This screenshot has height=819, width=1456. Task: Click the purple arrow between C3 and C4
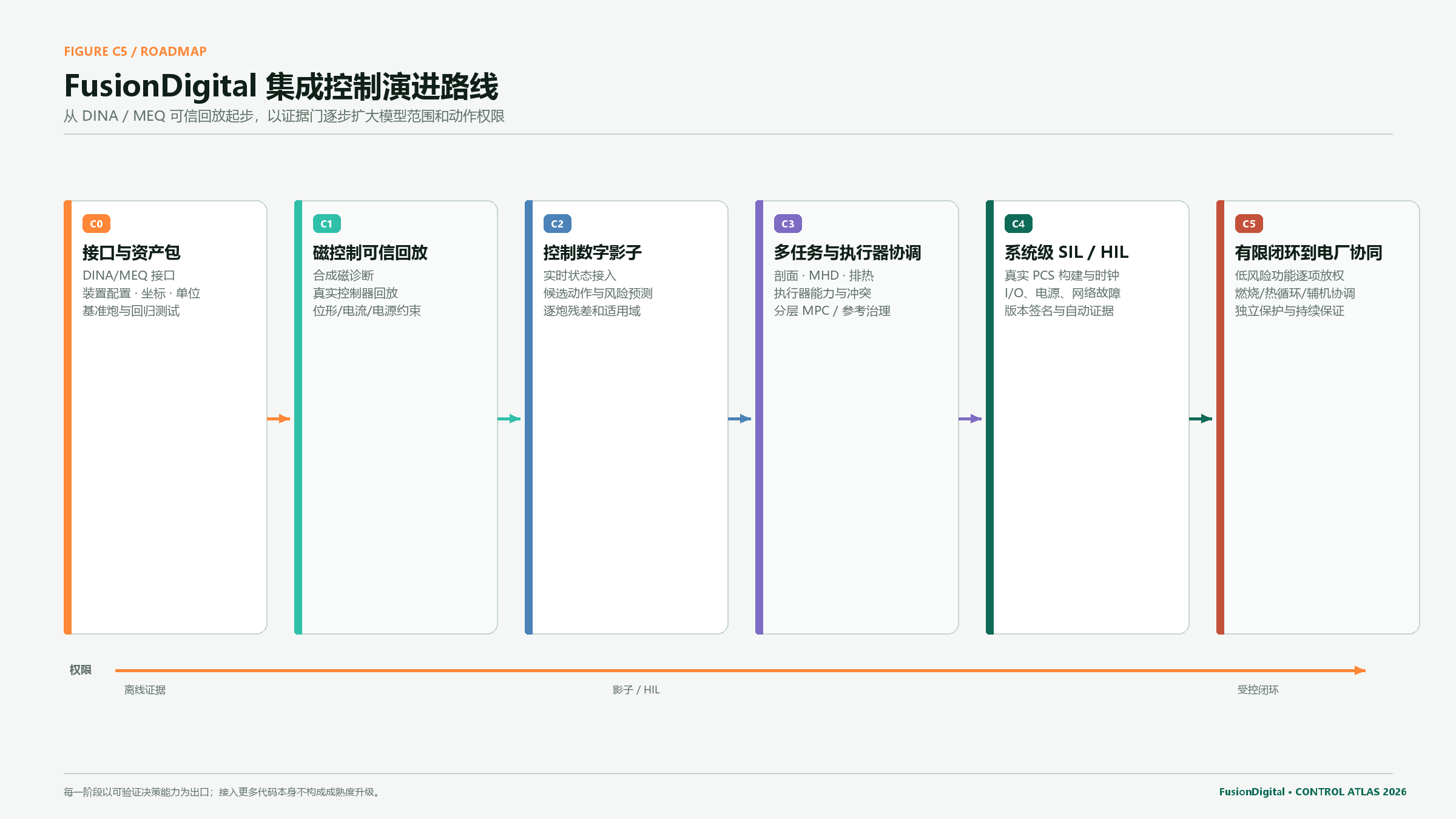click(x=970, y=419)
